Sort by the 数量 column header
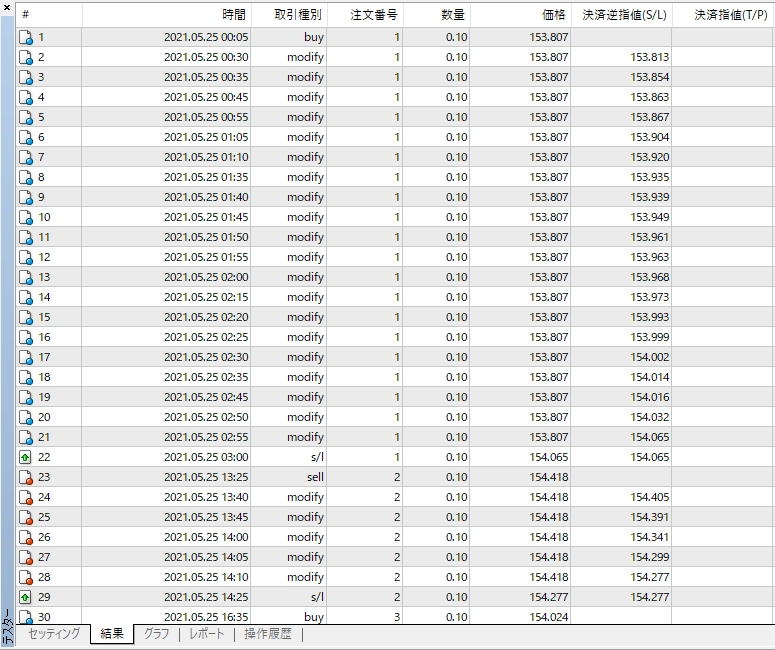This screenshot has width=775, height=650. tap(436, 15)
